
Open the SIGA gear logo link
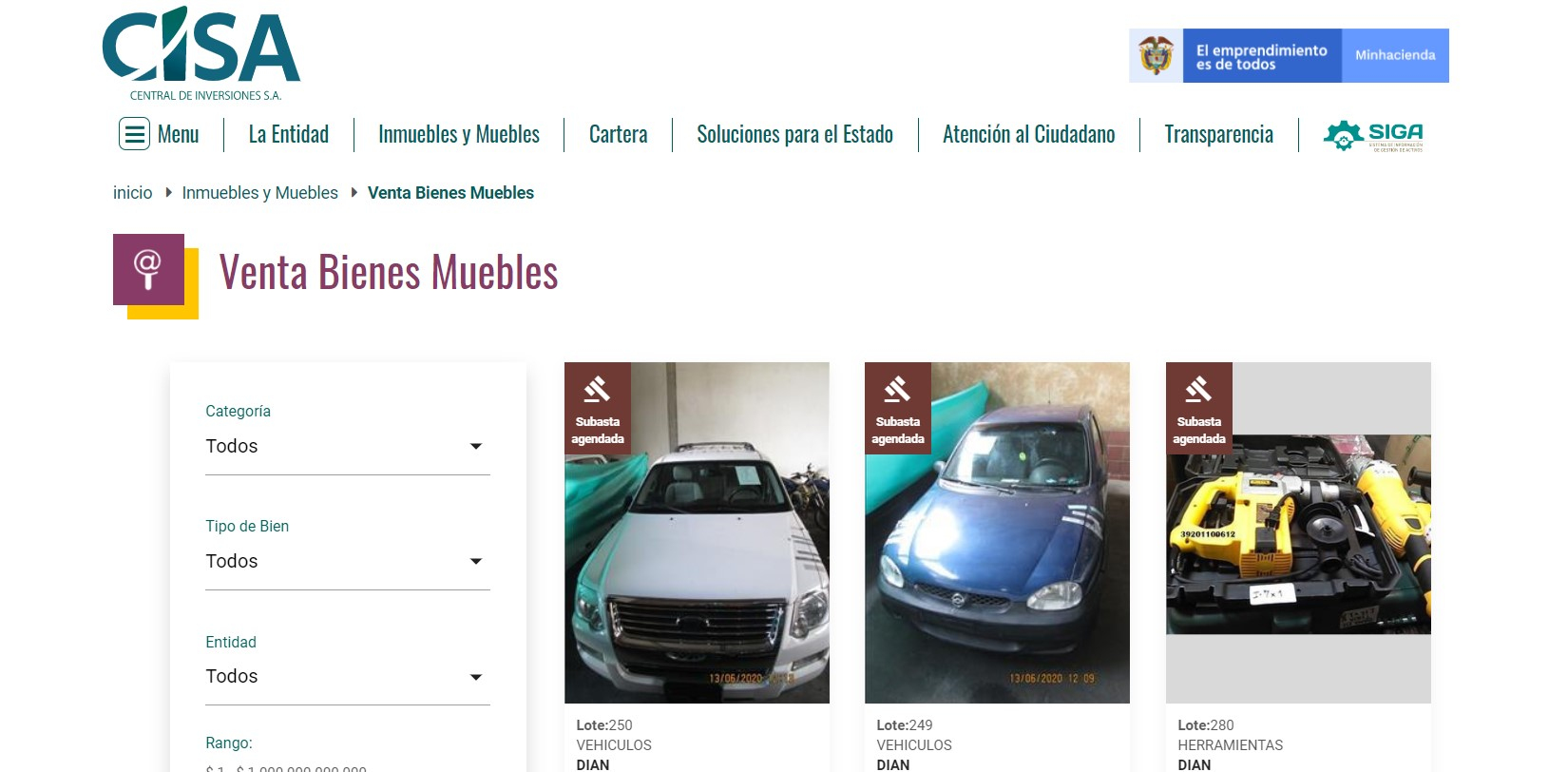click(1373, 136)
